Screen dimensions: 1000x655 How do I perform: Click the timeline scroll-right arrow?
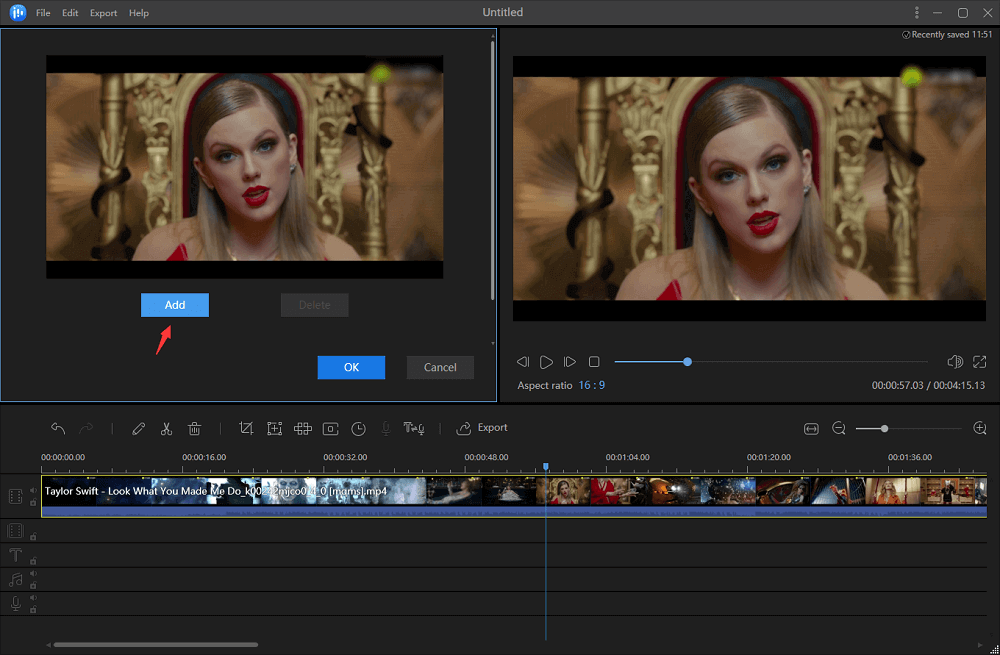(981, 645)
